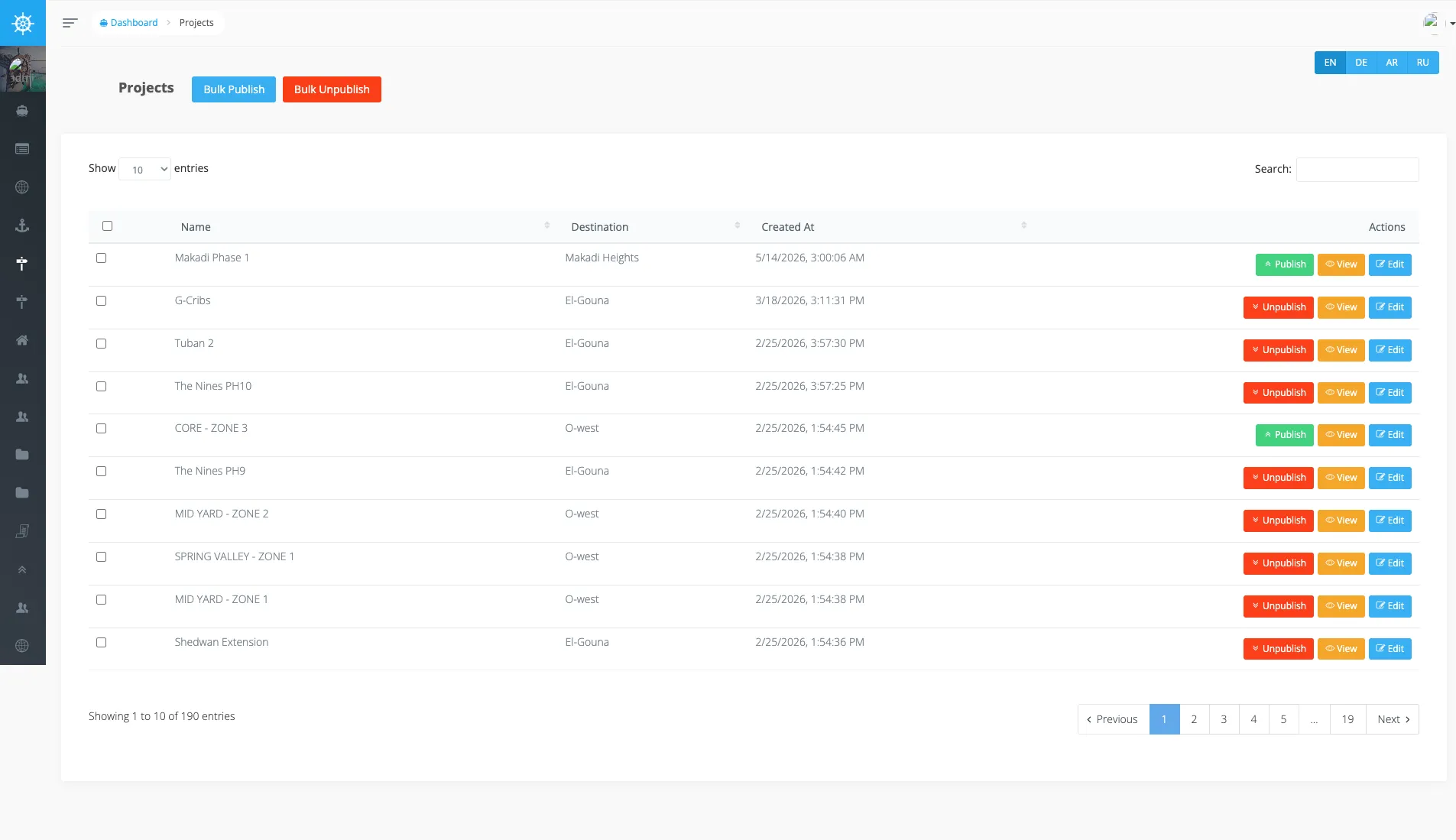
Task: View the Makadi Phase 1 project
Action: [1341, 264]
